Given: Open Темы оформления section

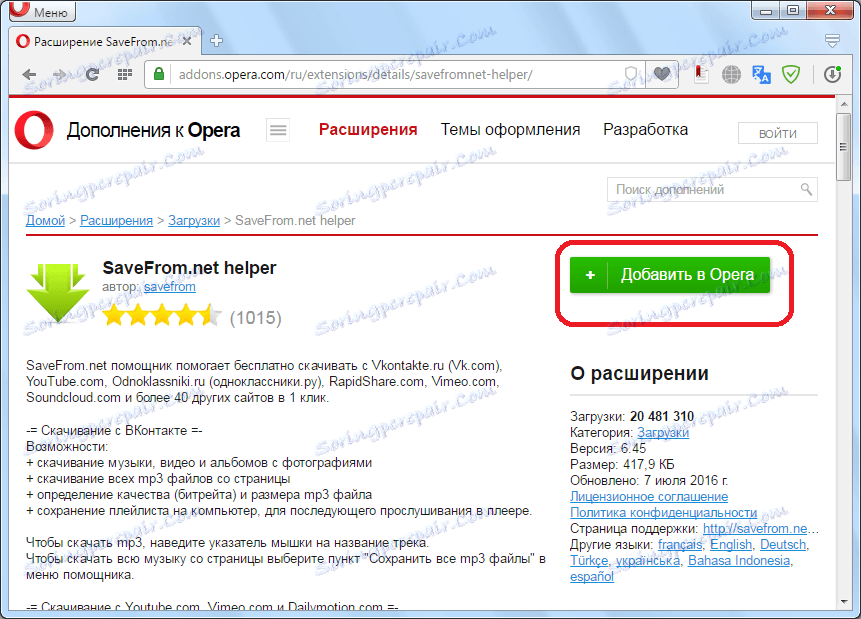Looking at the screenshot, I should [x=510, y=130].
